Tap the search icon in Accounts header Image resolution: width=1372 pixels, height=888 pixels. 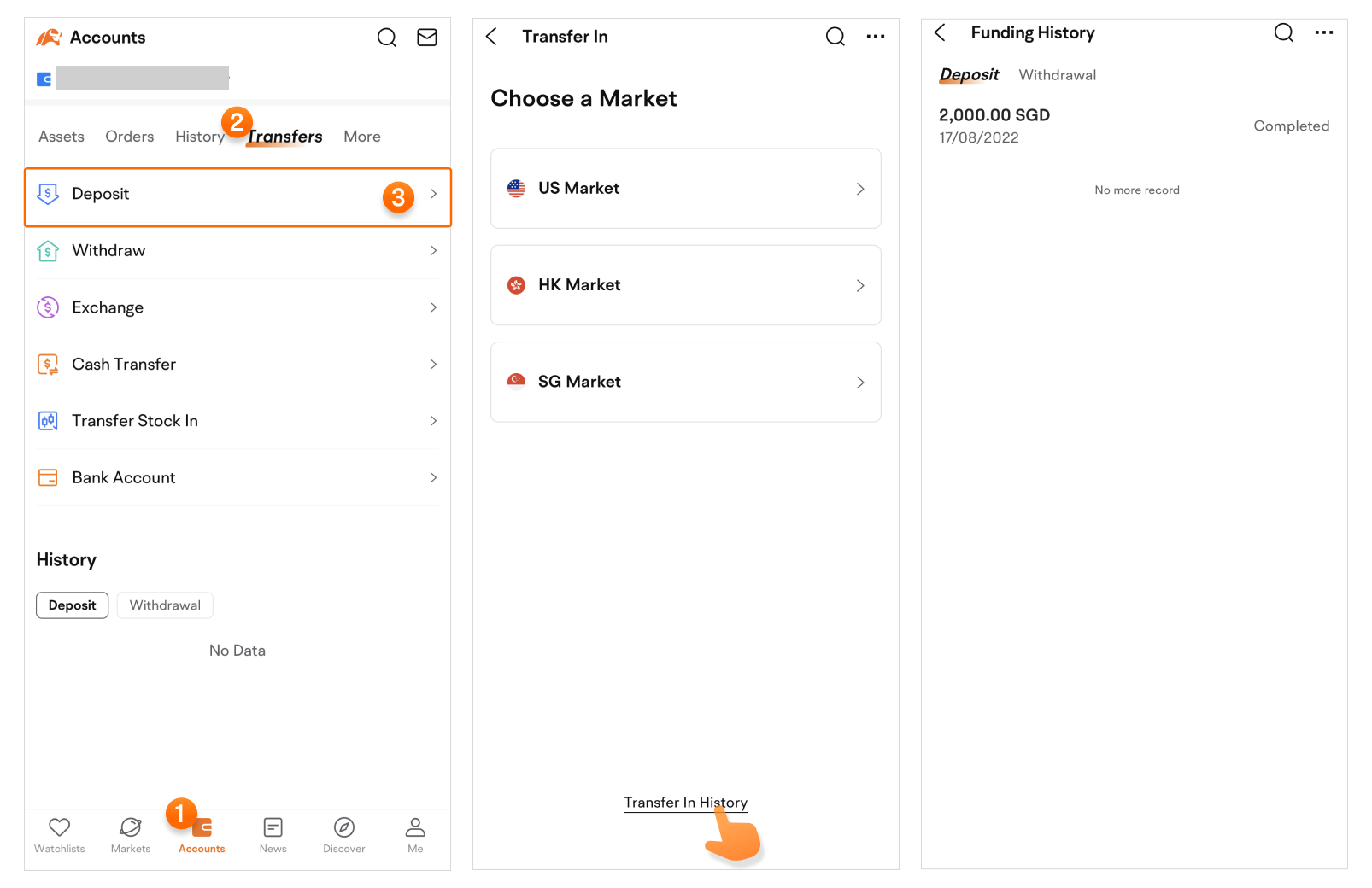pyautogui.click(x=387, y=38)
